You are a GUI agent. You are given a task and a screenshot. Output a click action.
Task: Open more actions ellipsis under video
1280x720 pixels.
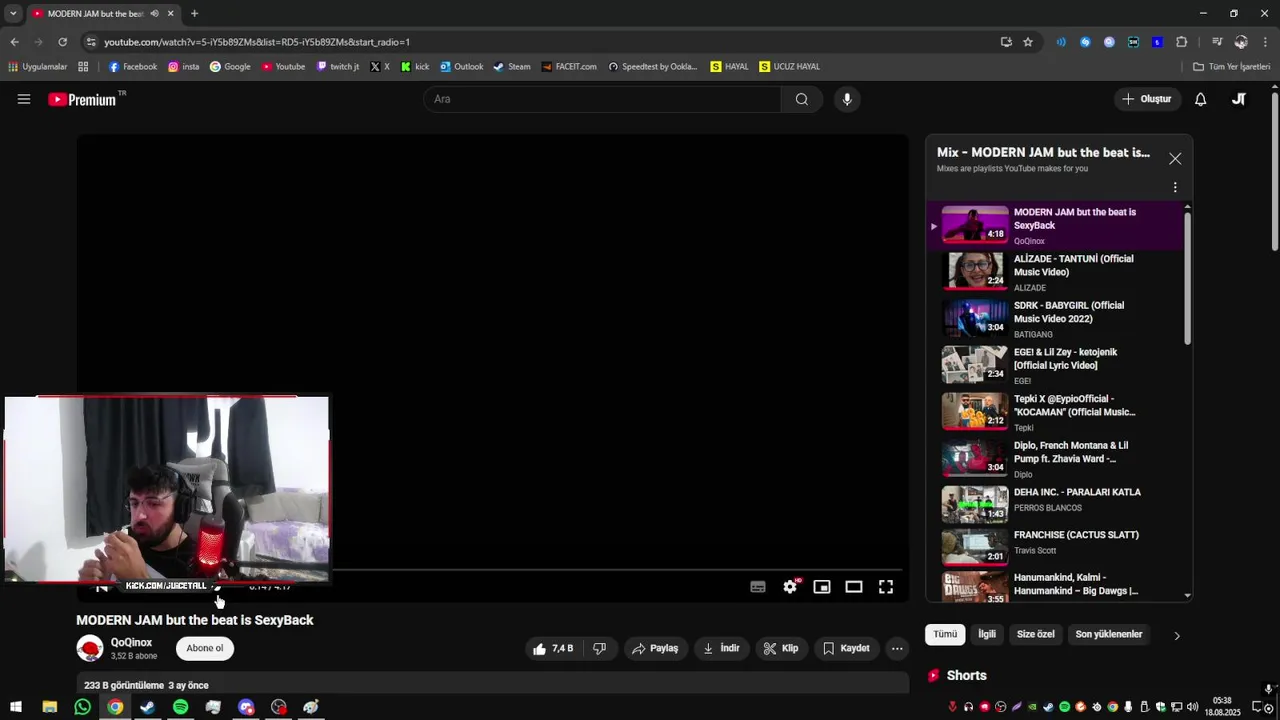[897, 648]
